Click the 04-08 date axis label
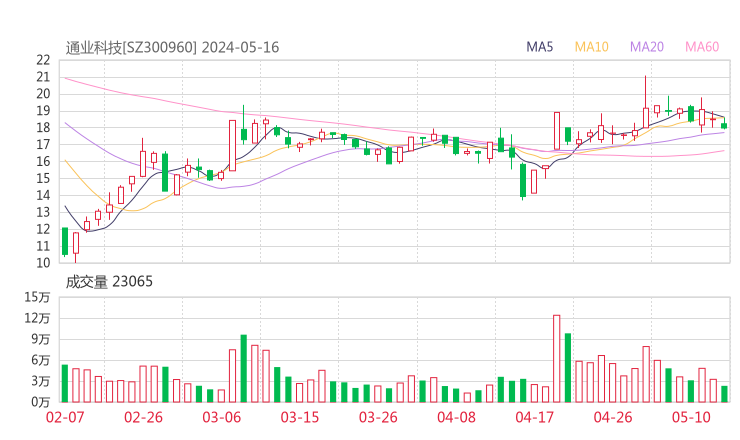 456,417
